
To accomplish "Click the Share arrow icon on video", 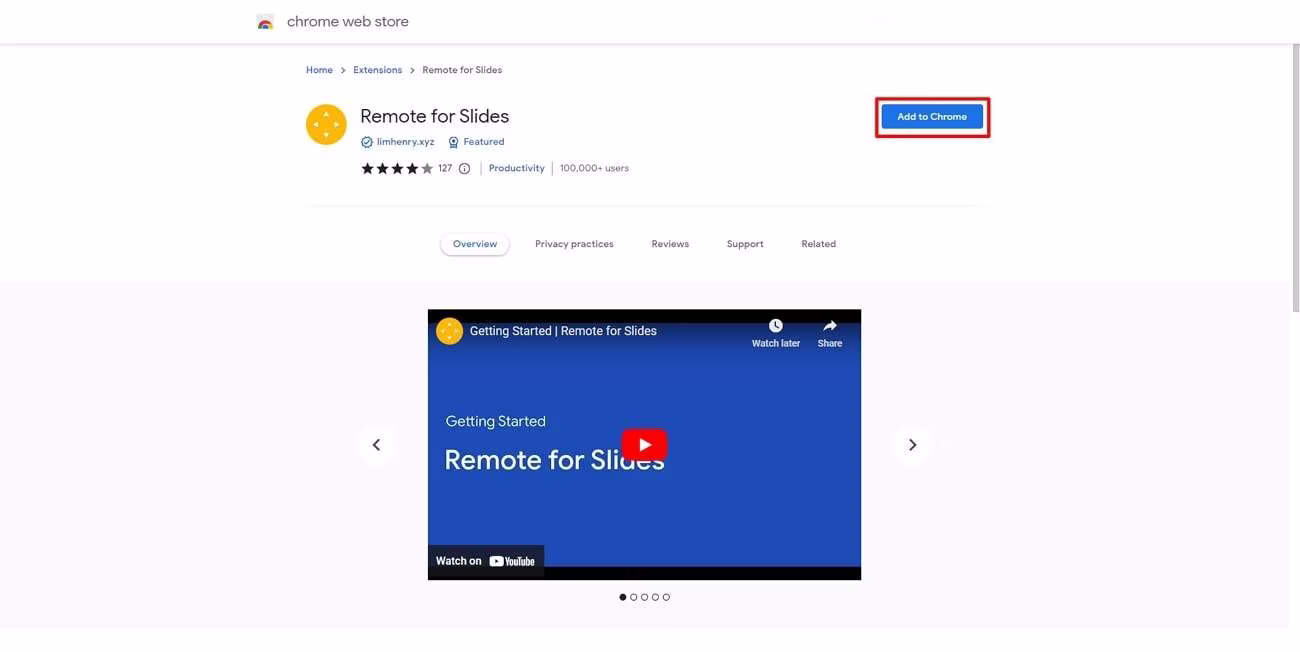I will click(830, 326).
